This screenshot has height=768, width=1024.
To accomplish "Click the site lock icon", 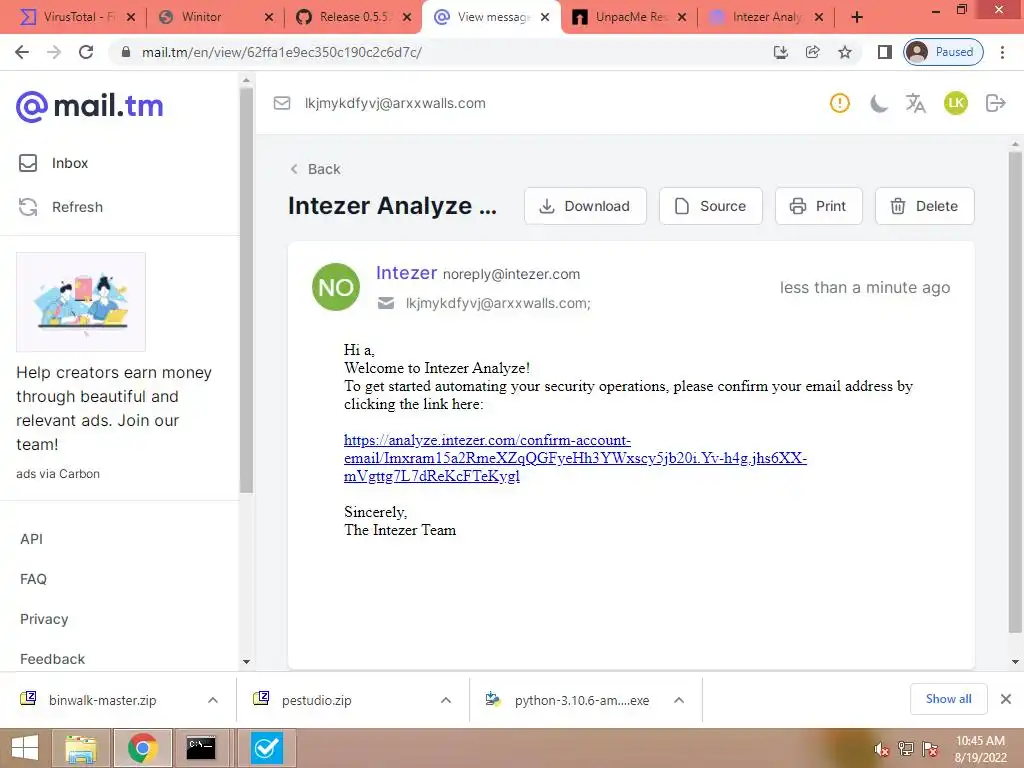I will [126, 52].
